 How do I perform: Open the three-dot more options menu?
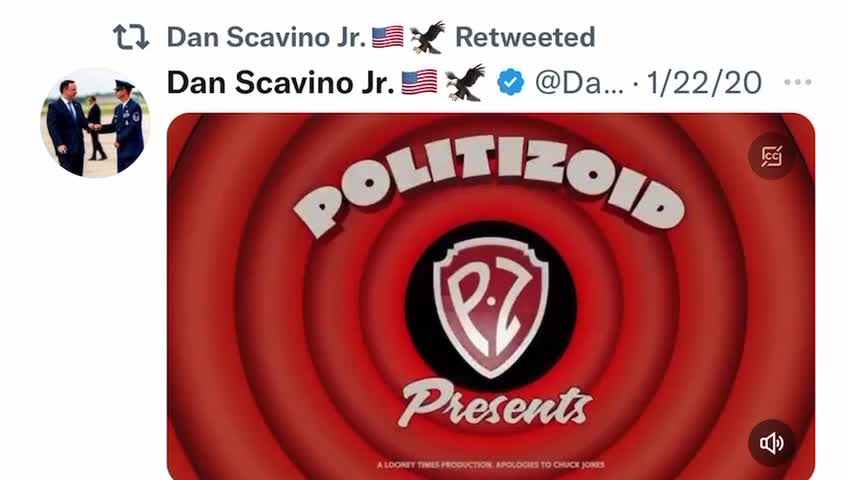point(798,82)
